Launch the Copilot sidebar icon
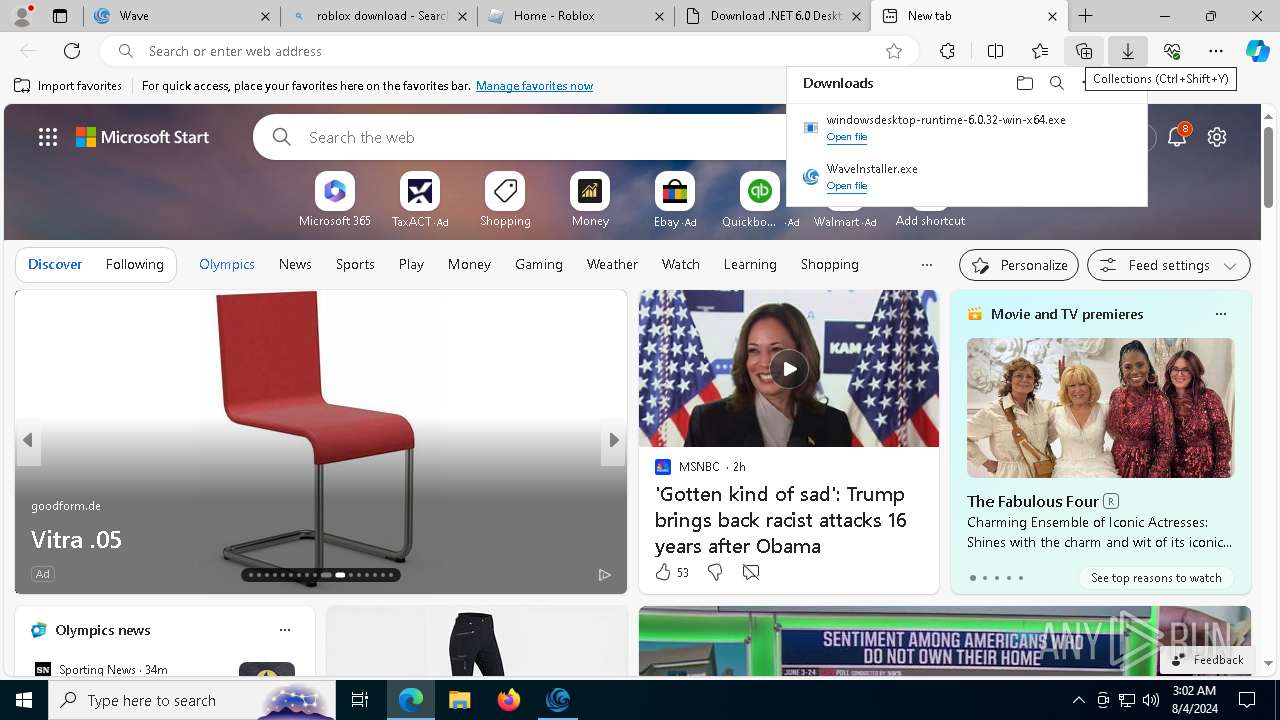Image resolution: width=1280 pixels, height=720 pixels. click(x=1257, y=51)
